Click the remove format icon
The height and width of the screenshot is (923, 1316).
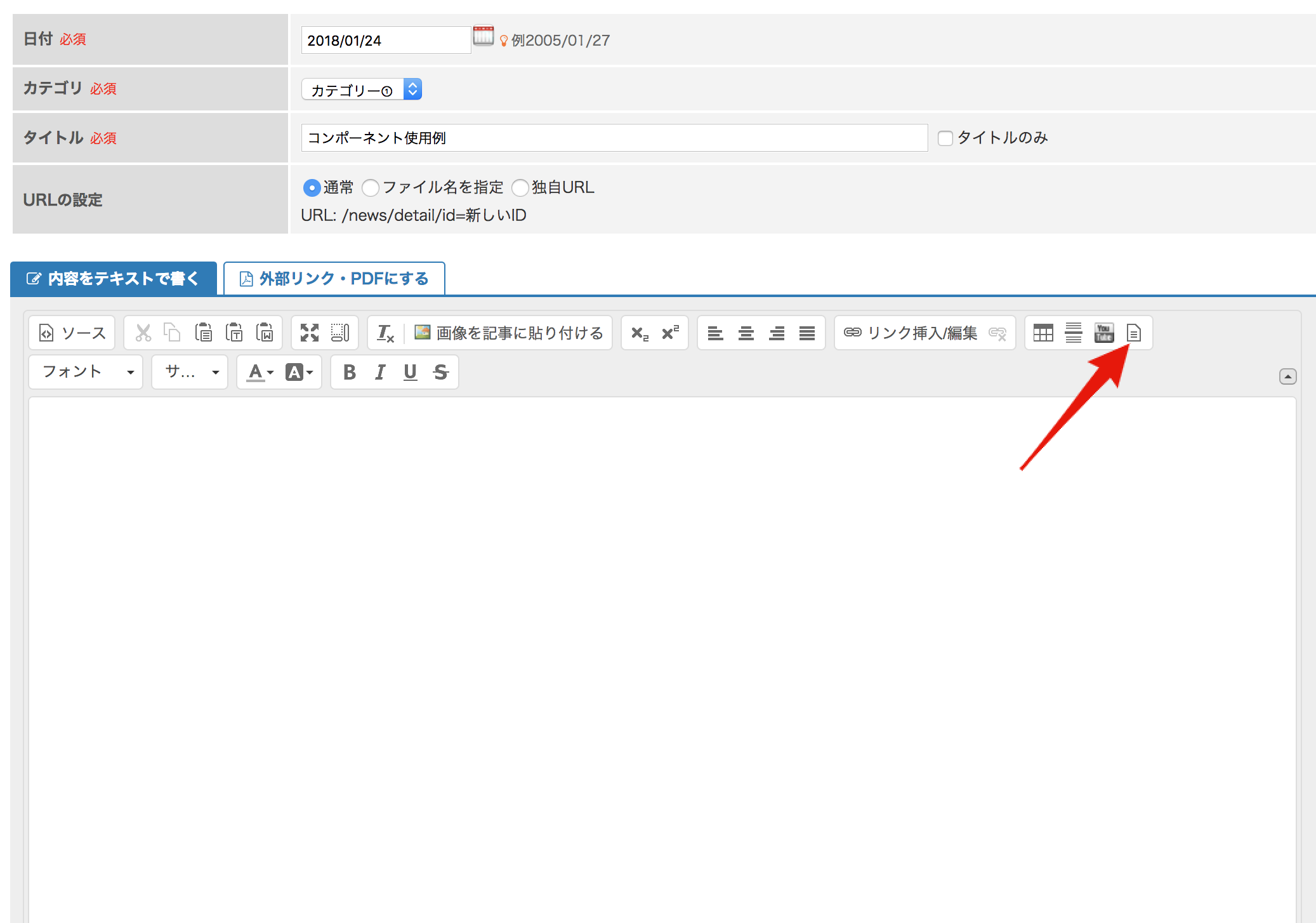(x=385, y=333)
